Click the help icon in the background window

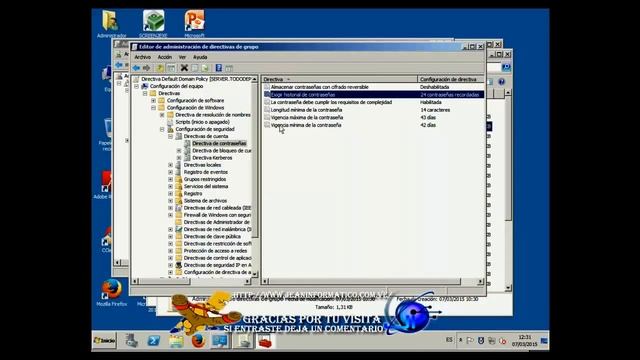[501, 82]
